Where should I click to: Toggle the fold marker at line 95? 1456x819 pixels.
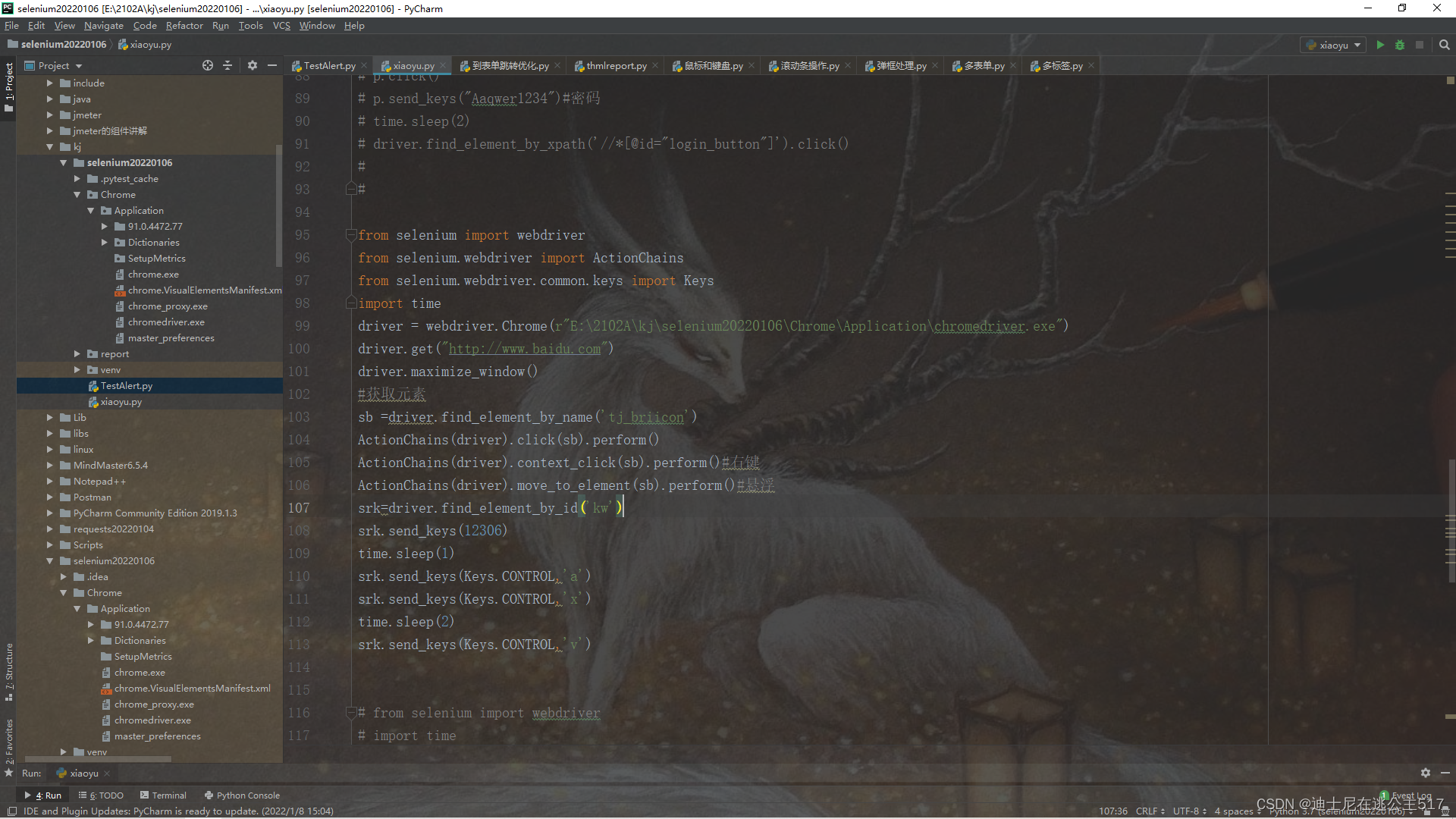351,235
